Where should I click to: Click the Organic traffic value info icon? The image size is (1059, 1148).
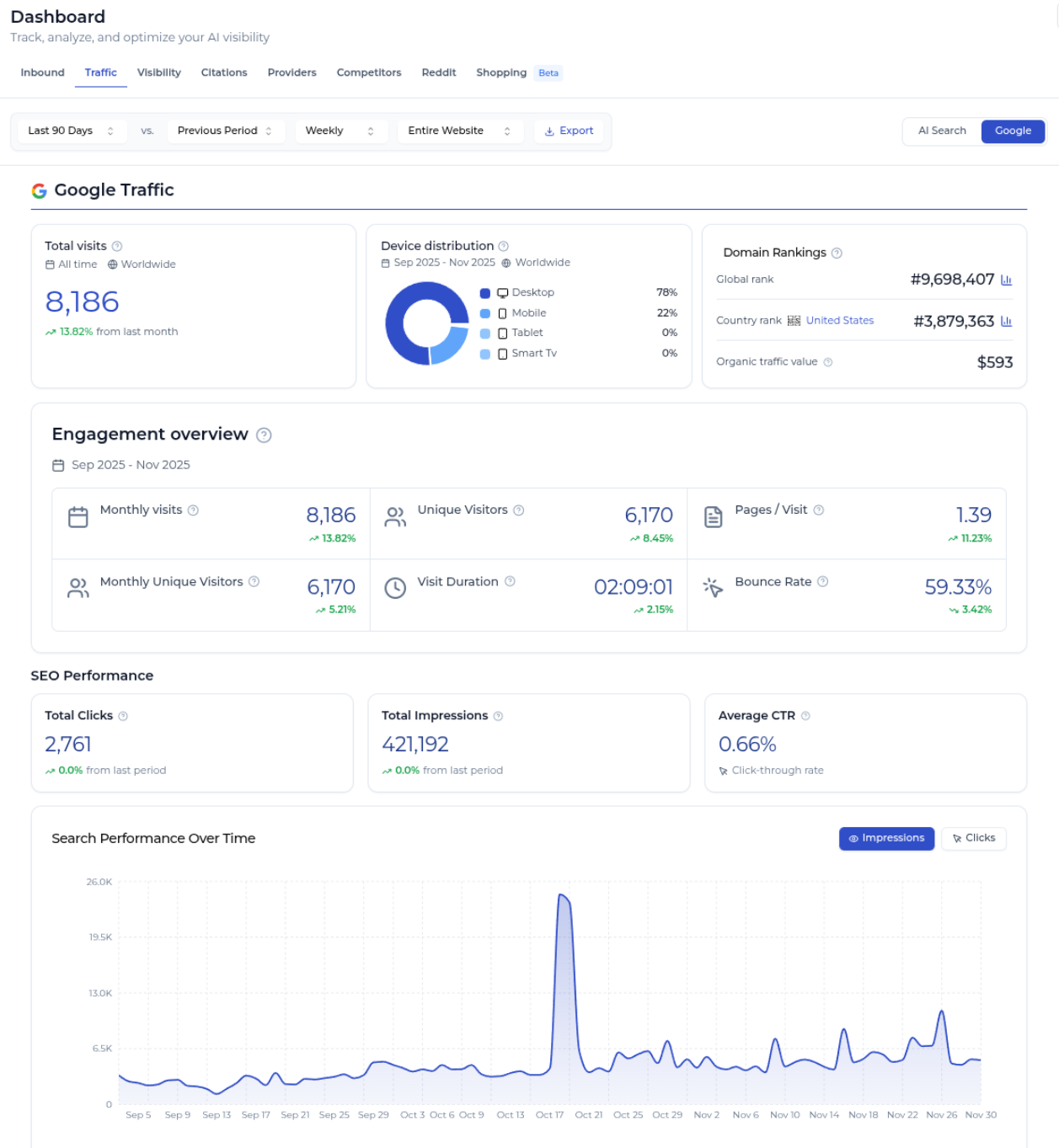[828, 362]
